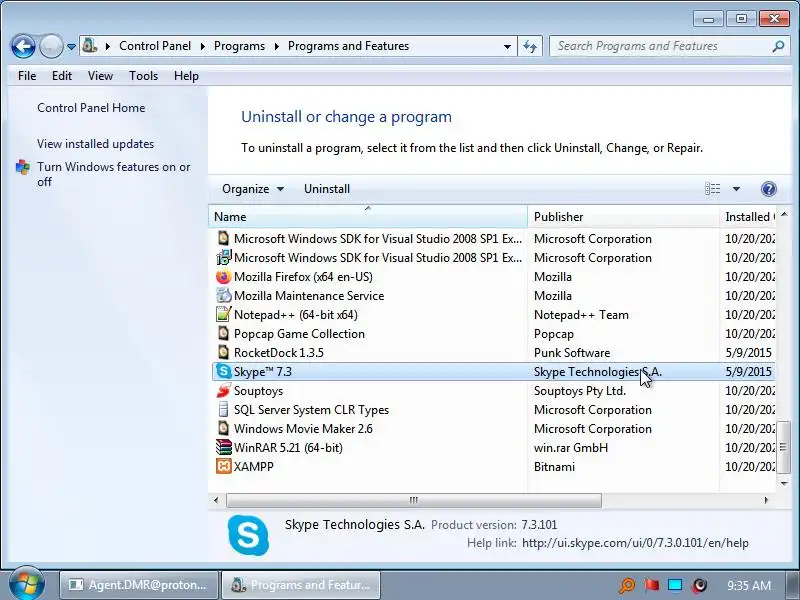Click the Souptoys icon in list
The image size is (800, 600).
pos(223,390)
